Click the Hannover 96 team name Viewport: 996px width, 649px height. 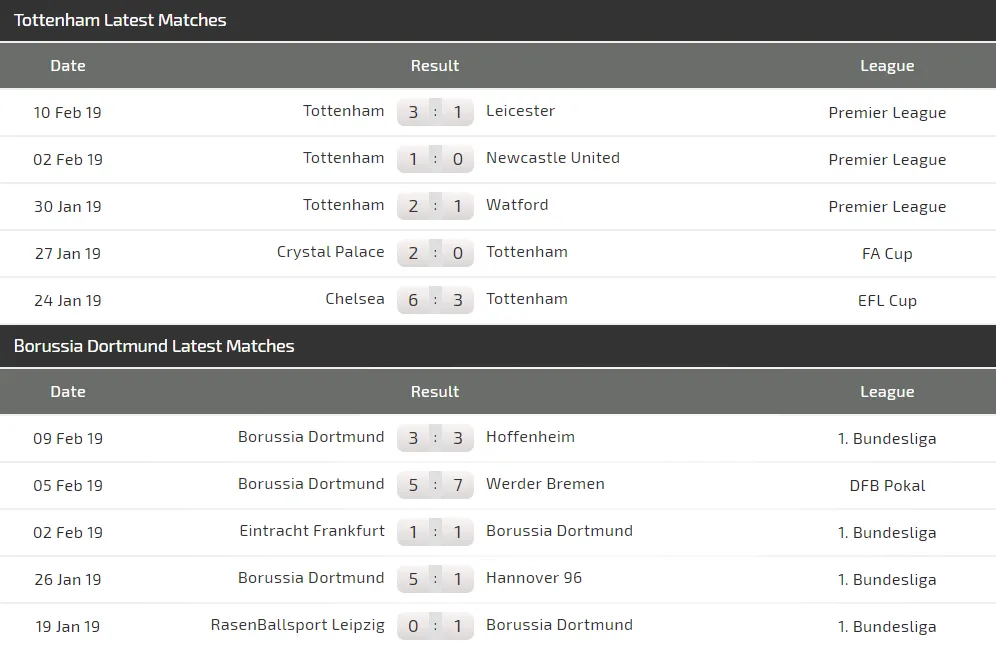click(x=534, y=578)
